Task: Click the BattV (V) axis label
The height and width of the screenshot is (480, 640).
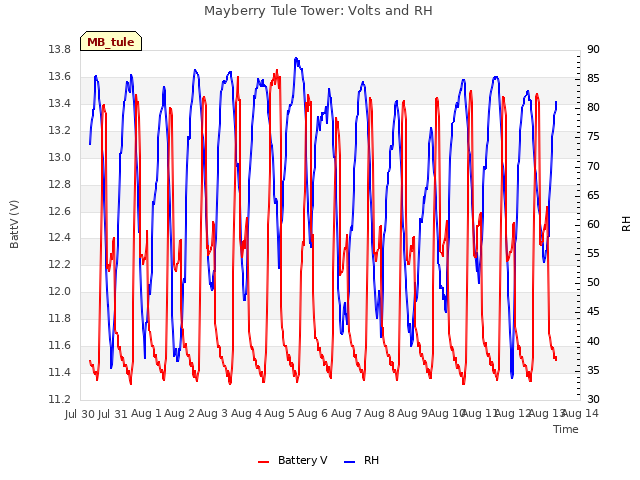Action: pyautogui.click(x=14, y=224)
